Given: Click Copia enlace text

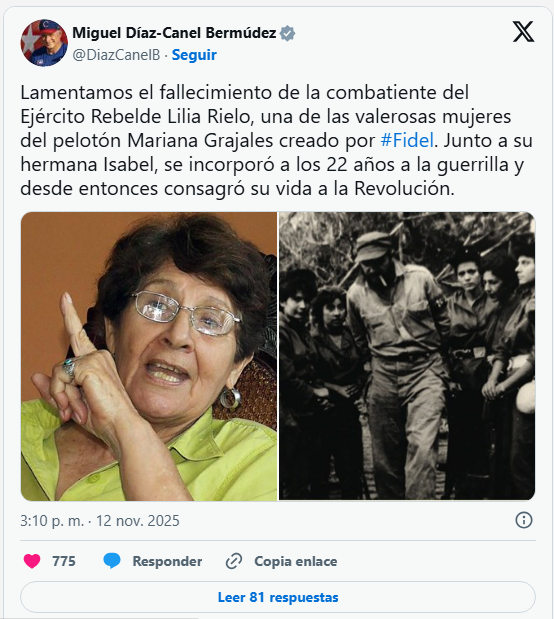Looking at the screenshot, I should tap(296, 561).
